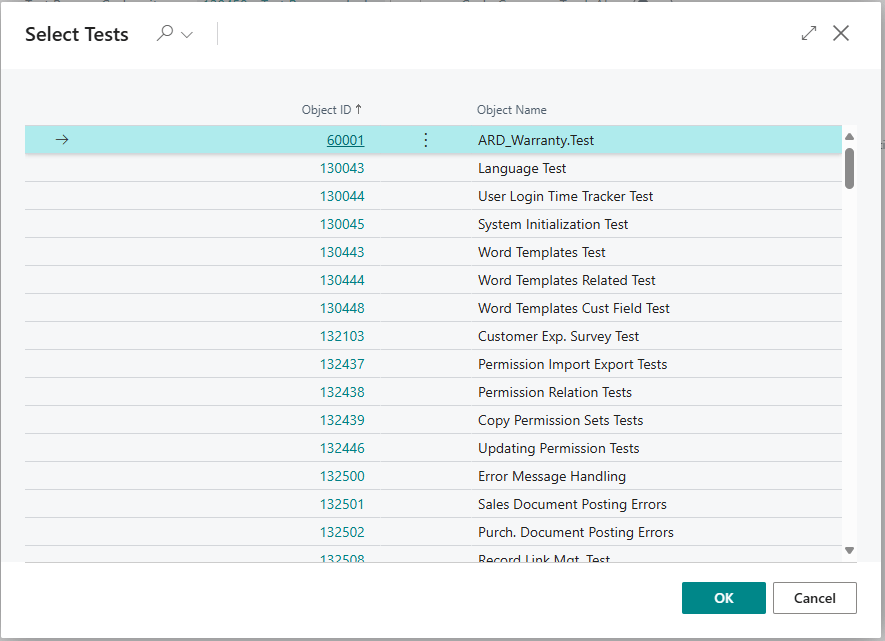Click Object ID 130044
Image resolution: width=885 pixels, height=641 pixels.
coord(342,197)
